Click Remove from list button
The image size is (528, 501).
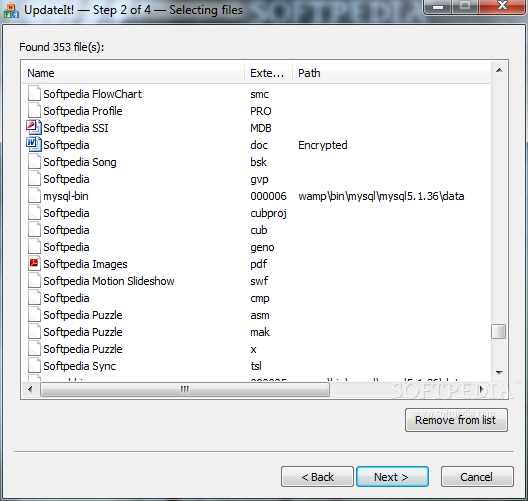(x=456, y=420)
